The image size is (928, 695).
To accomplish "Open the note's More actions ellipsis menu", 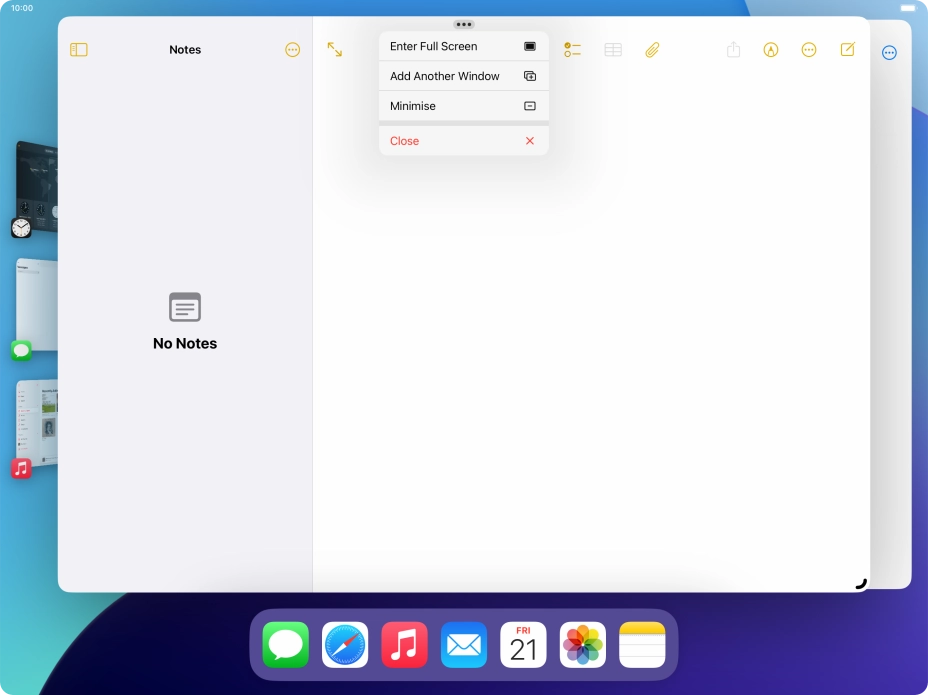I will click(x=809, y=49).
